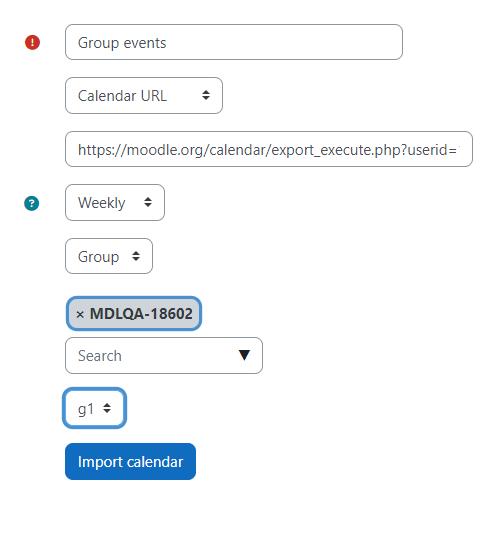Screen dimensions: 487x538
Task: Click the up-down arrows beside Group
Action: point(136,256)
